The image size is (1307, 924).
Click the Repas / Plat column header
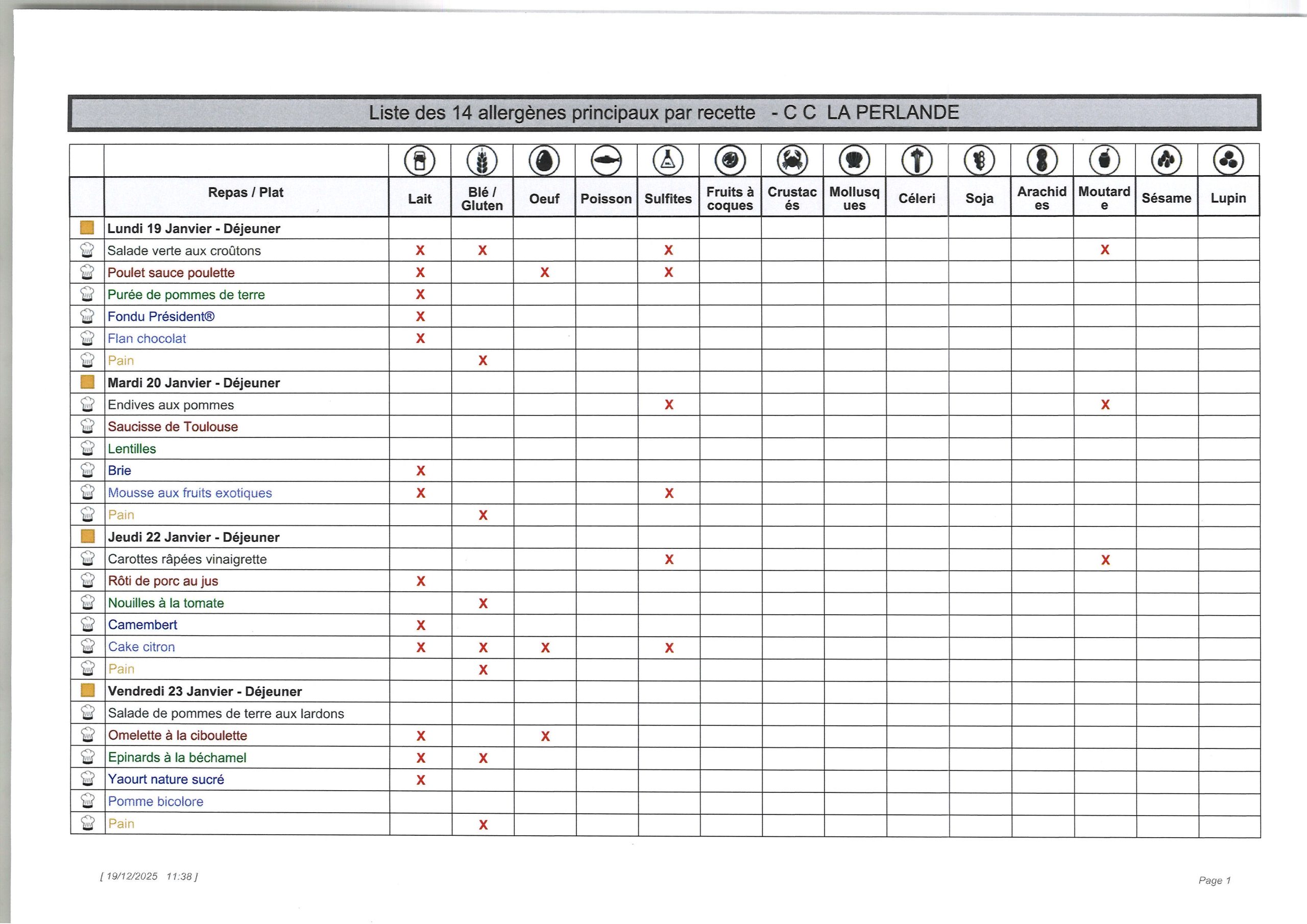click(246, 192)
